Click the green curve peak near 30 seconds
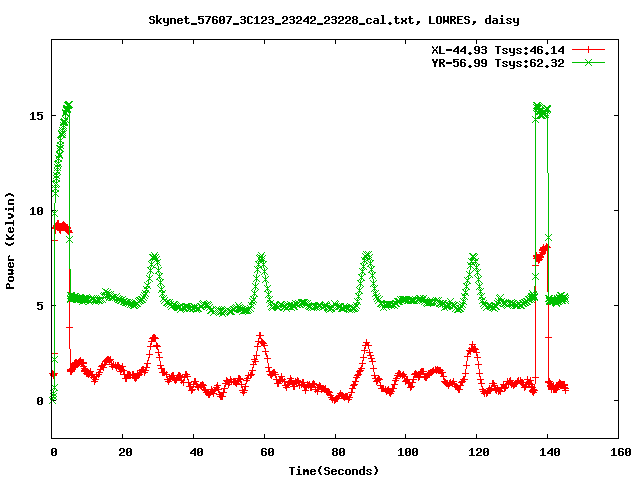 pyautogui.click(x=154, y=257)
